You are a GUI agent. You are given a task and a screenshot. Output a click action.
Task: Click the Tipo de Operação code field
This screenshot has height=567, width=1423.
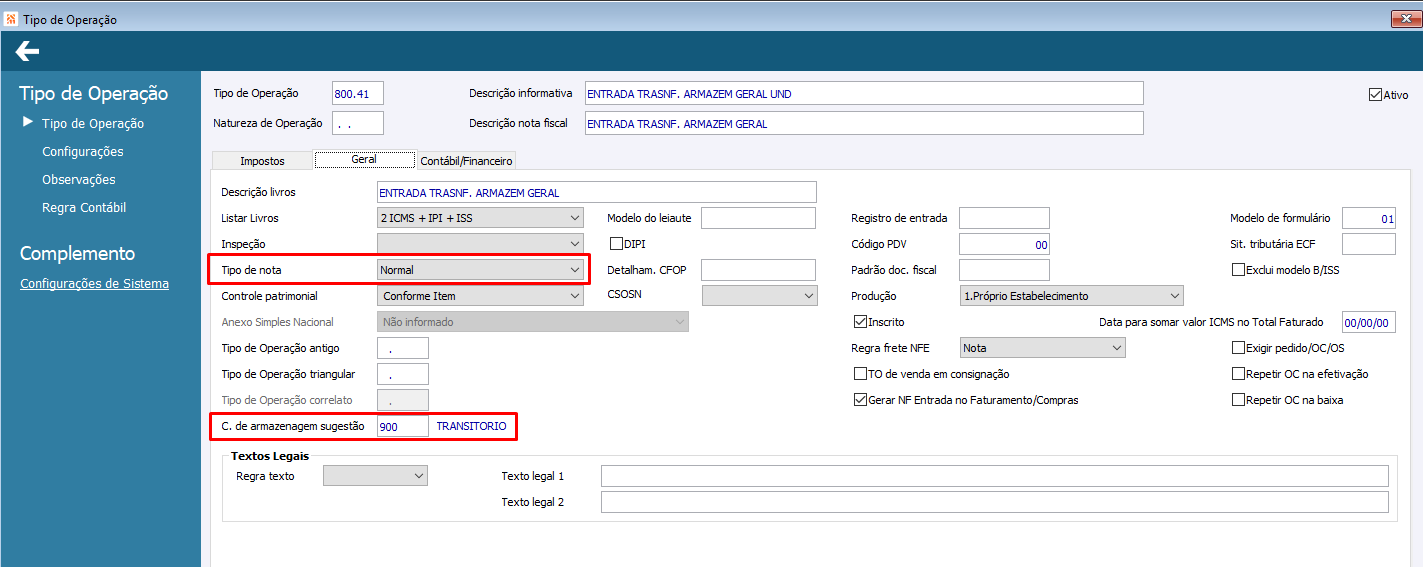(358, 94)
